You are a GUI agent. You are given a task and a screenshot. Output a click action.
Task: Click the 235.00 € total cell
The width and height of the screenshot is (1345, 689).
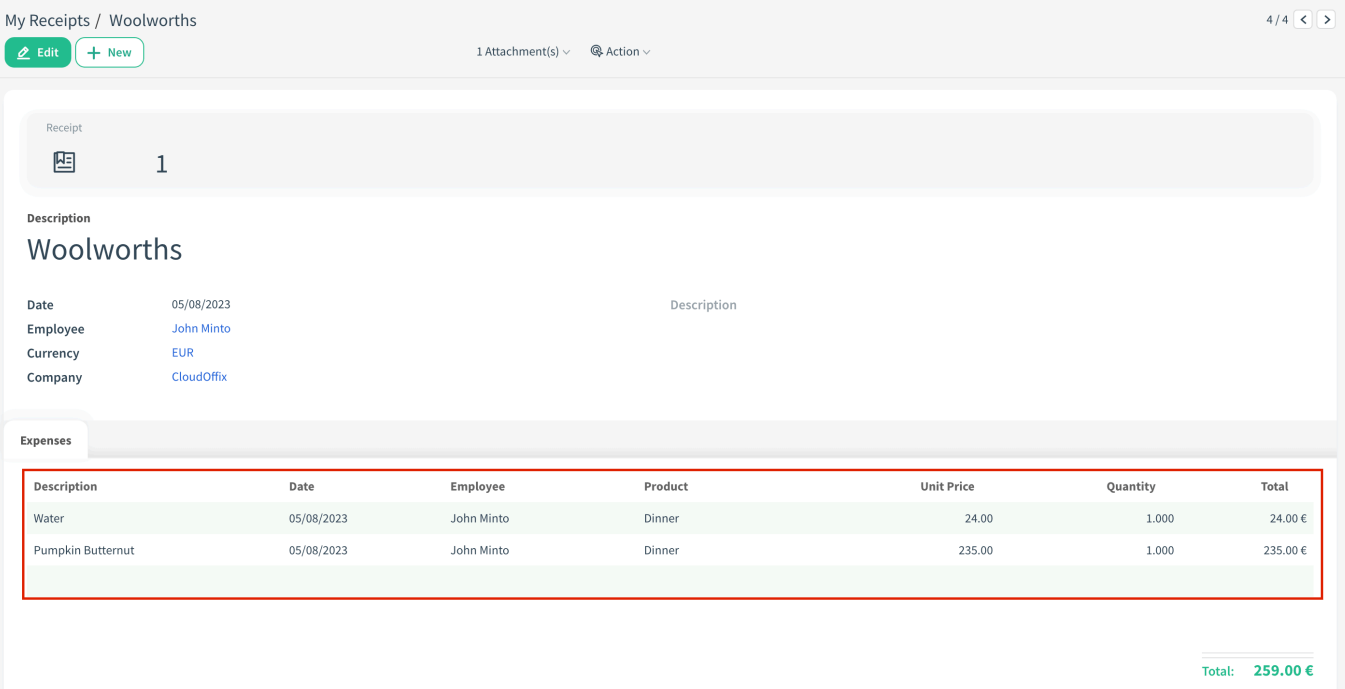point(1285,550)
